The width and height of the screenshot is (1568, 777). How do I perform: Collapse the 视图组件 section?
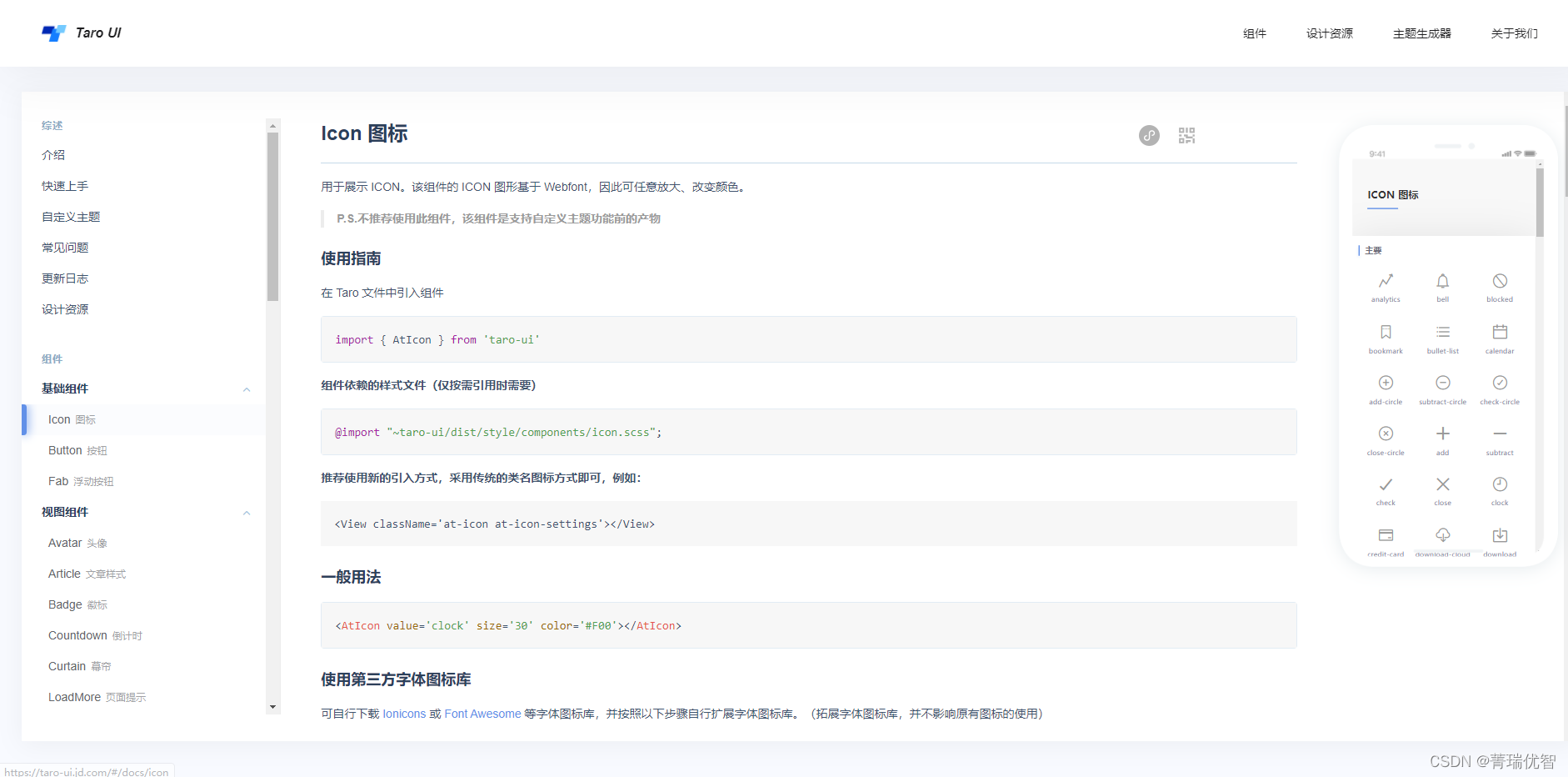tap(247, 512)
